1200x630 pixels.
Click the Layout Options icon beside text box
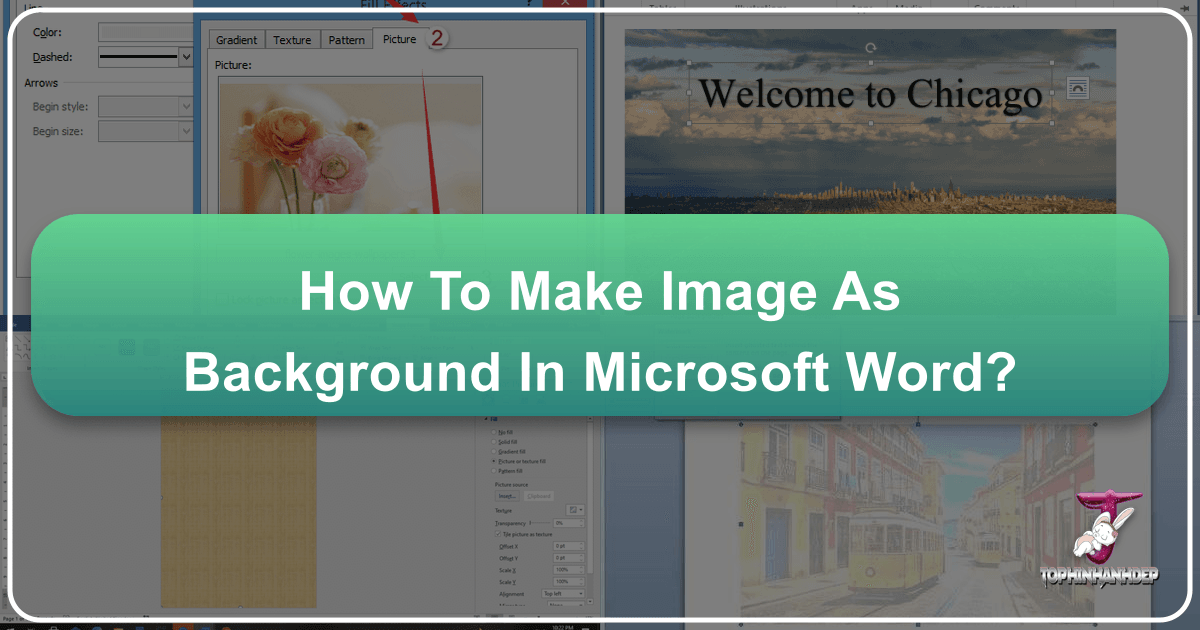coord(1077,87)
